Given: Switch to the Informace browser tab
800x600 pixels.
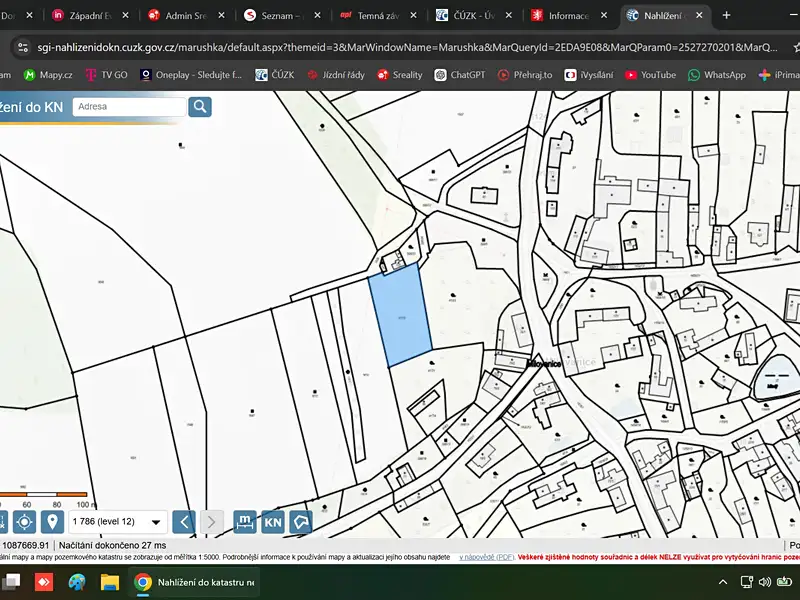Looking at the screenshot, I should [x=569, y=15].
